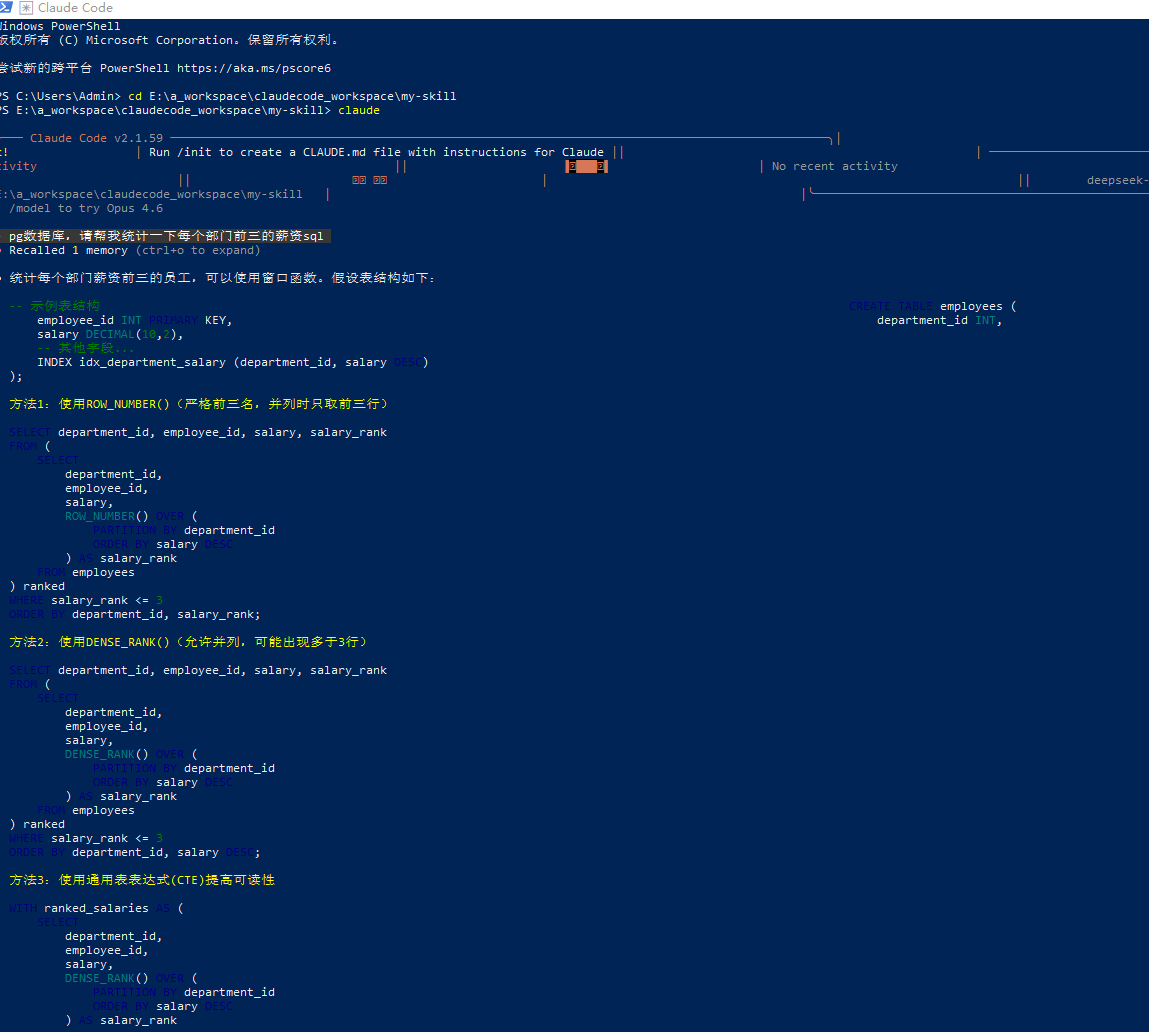The height and width of the screenshot is (1032, 1149).
Task: Click the Claude Code window icon in title bar
Action: (26, 8)
